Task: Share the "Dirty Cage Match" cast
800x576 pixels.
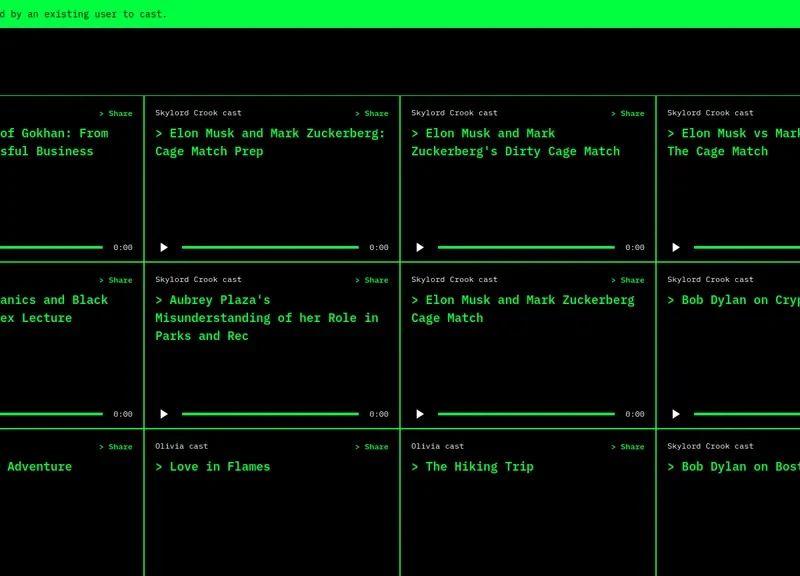Action: tap(628, 114)
